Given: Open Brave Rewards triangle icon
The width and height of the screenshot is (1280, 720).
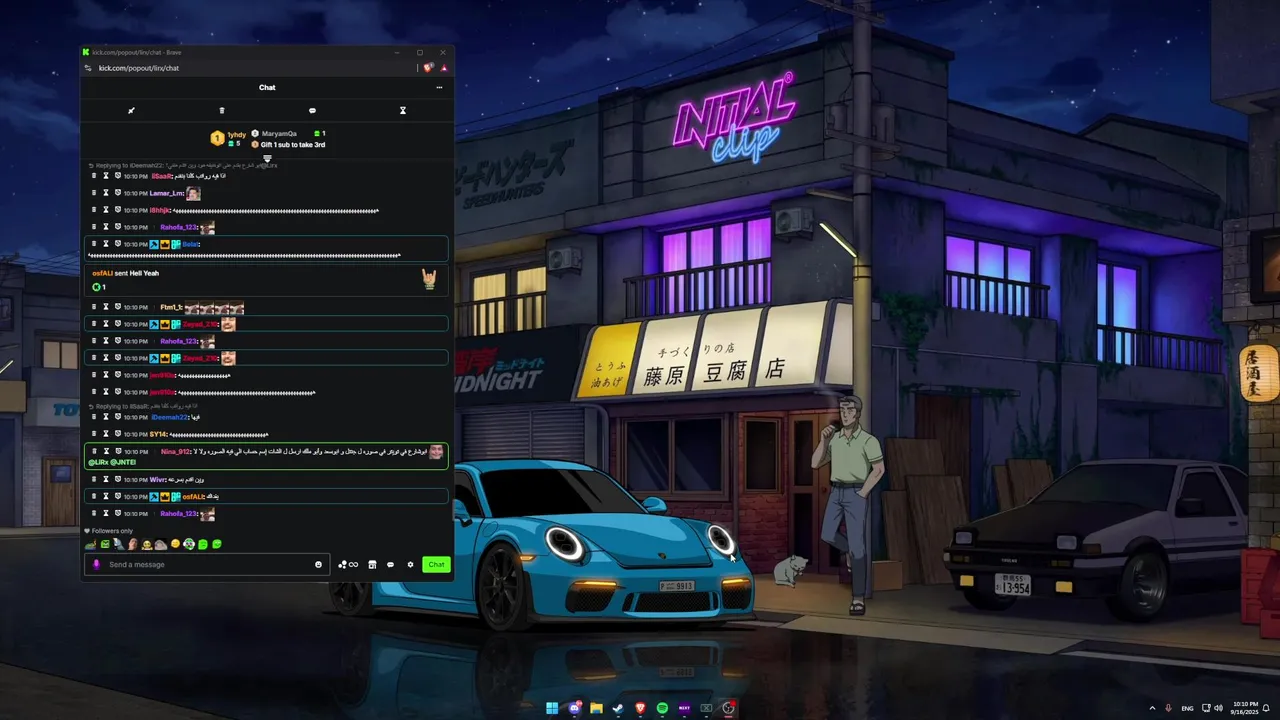Looking at the screenshot, I should pos(443,68).
